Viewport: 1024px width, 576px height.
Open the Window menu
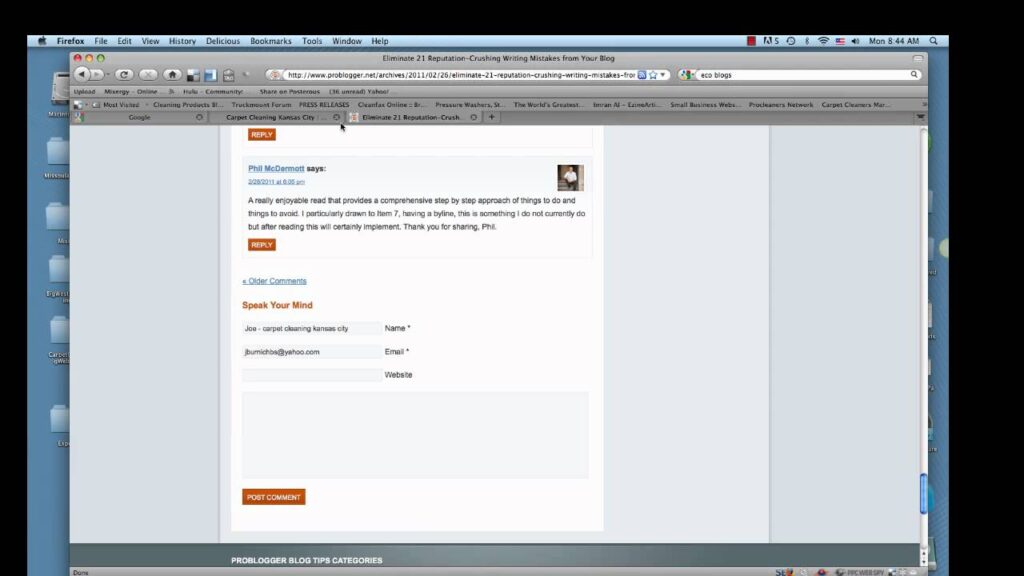click(x=347, y=40)
